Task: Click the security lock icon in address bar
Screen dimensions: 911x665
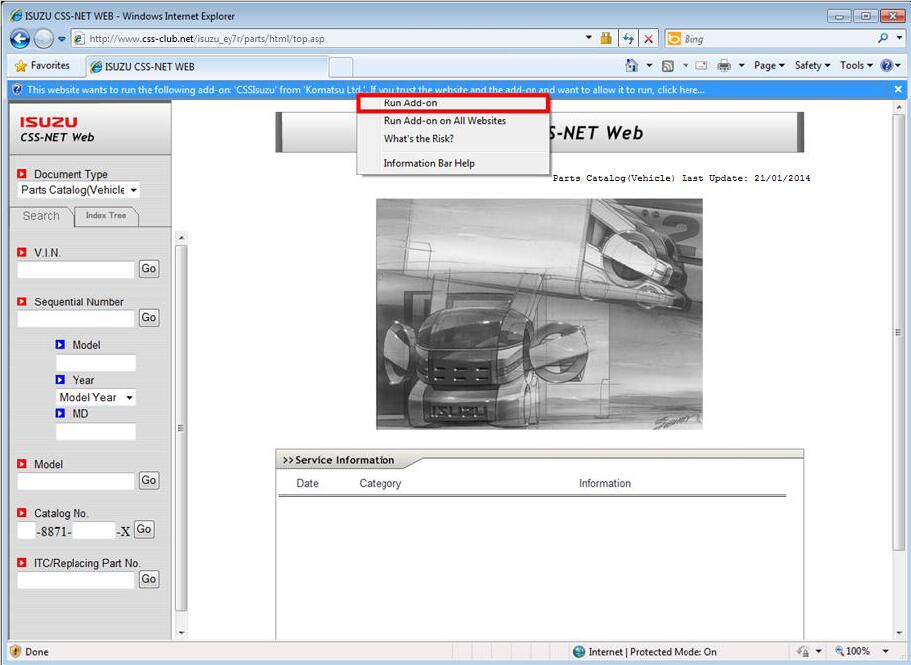Action: [606, 38]
